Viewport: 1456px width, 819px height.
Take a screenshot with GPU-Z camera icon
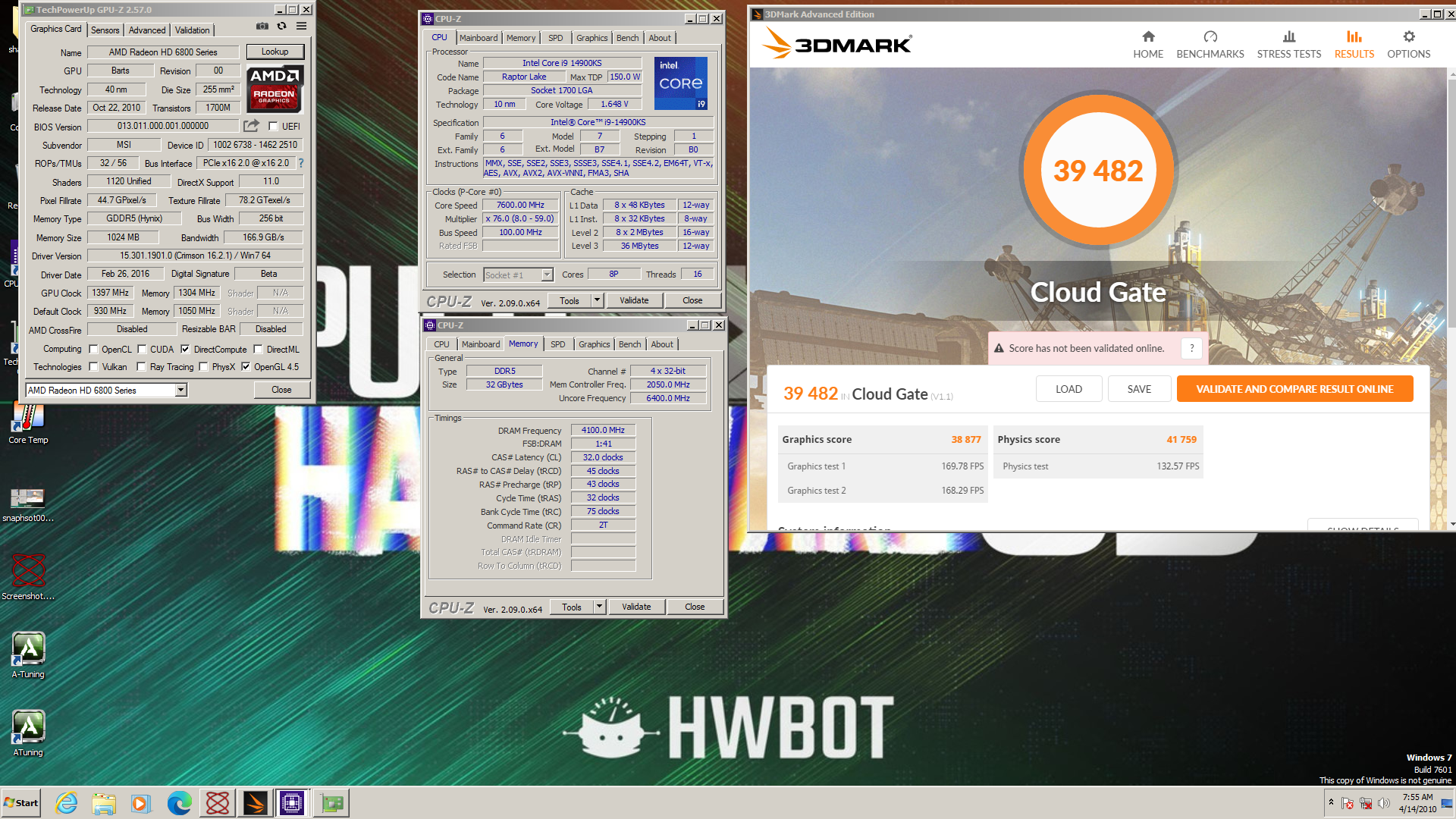tap(262, 26)
